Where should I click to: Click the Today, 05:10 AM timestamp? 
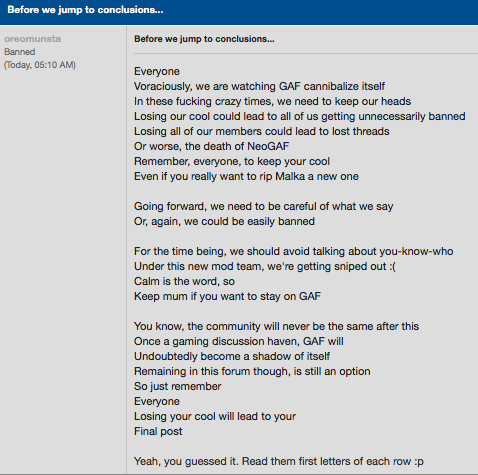point(40,65)
